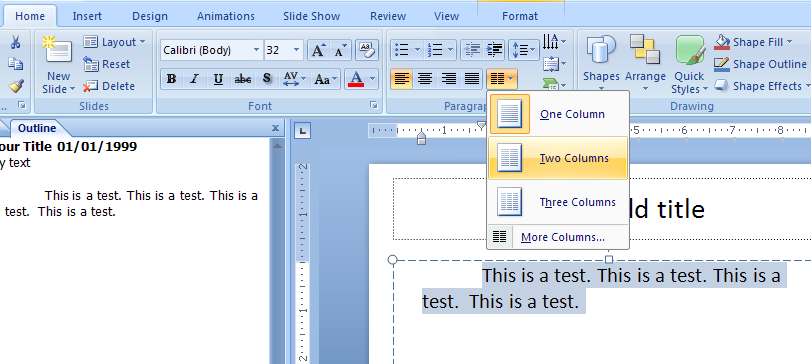811x364 pixels.
Task: Click outline pane scrollbar up arrow
Action: pos(277,146)
